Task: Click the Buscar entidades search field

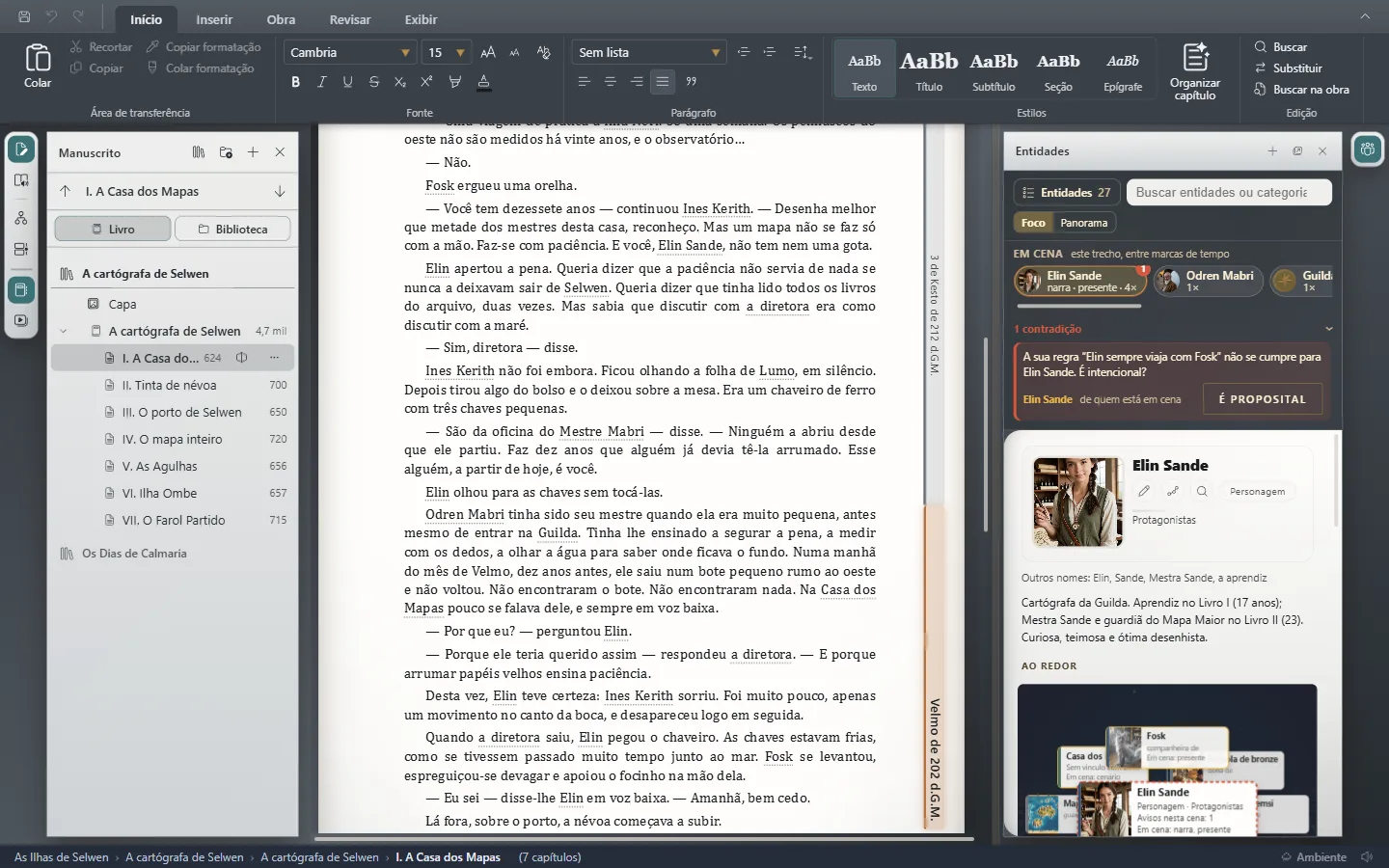Action: (x=1229, y=193)
